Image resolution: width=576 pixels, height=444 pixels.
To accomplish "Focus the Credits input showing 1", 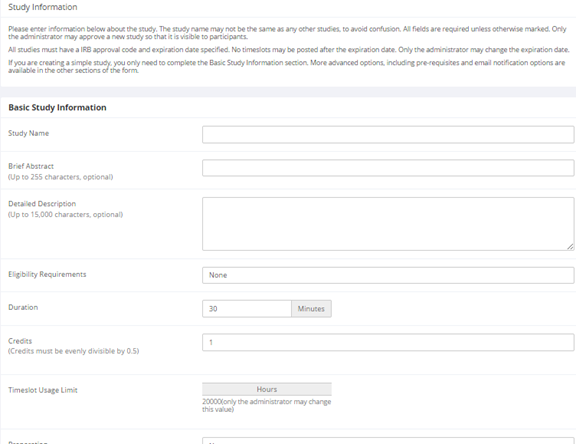I will [388, 342].
